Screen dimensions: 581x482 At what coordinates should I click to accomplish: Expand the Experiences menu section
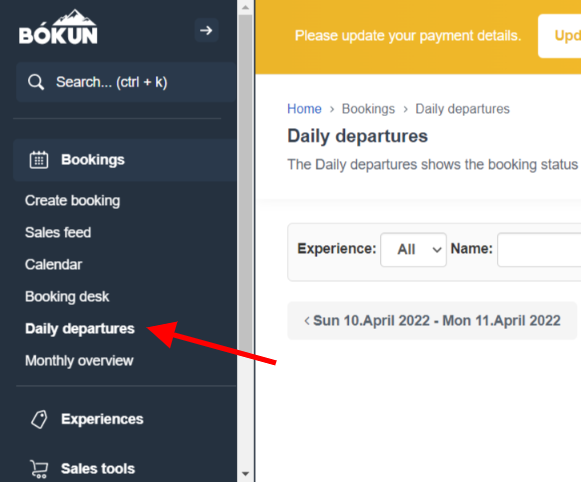tap(102, 419)
